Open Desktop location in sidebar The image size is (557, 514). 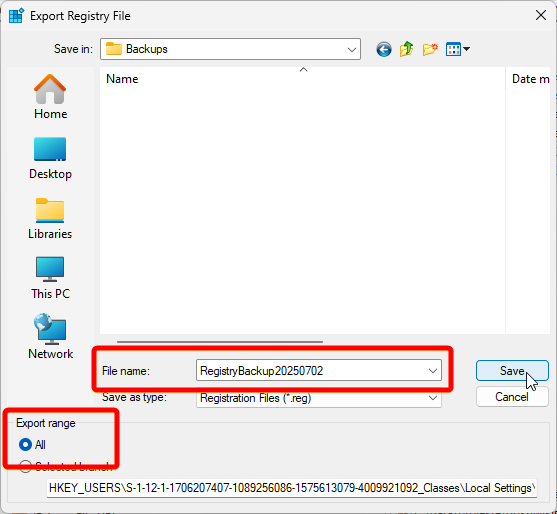tap(50, 158)
